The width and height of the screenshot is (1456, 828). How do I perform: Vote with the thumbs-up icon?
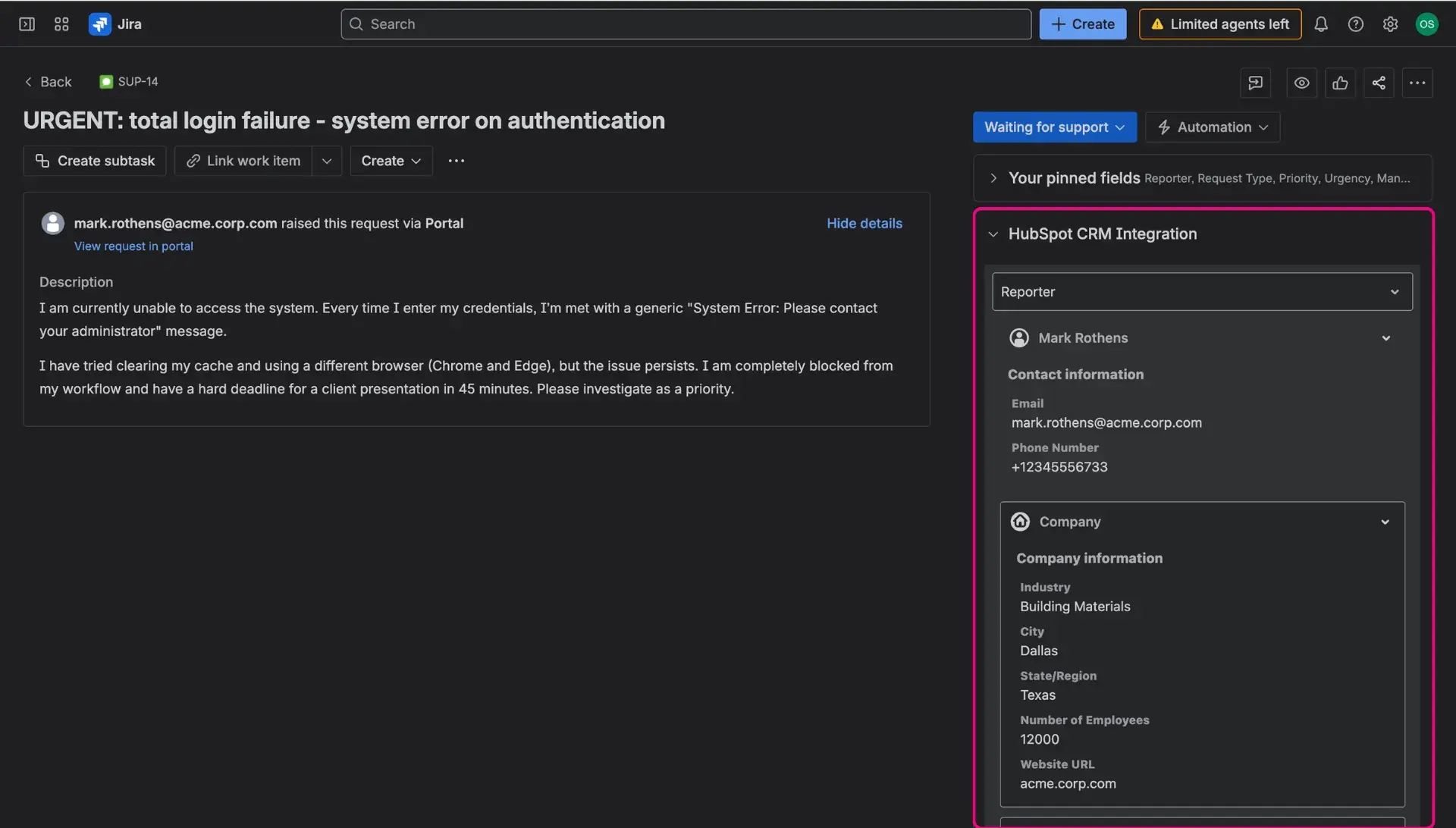coord(1340,83)
